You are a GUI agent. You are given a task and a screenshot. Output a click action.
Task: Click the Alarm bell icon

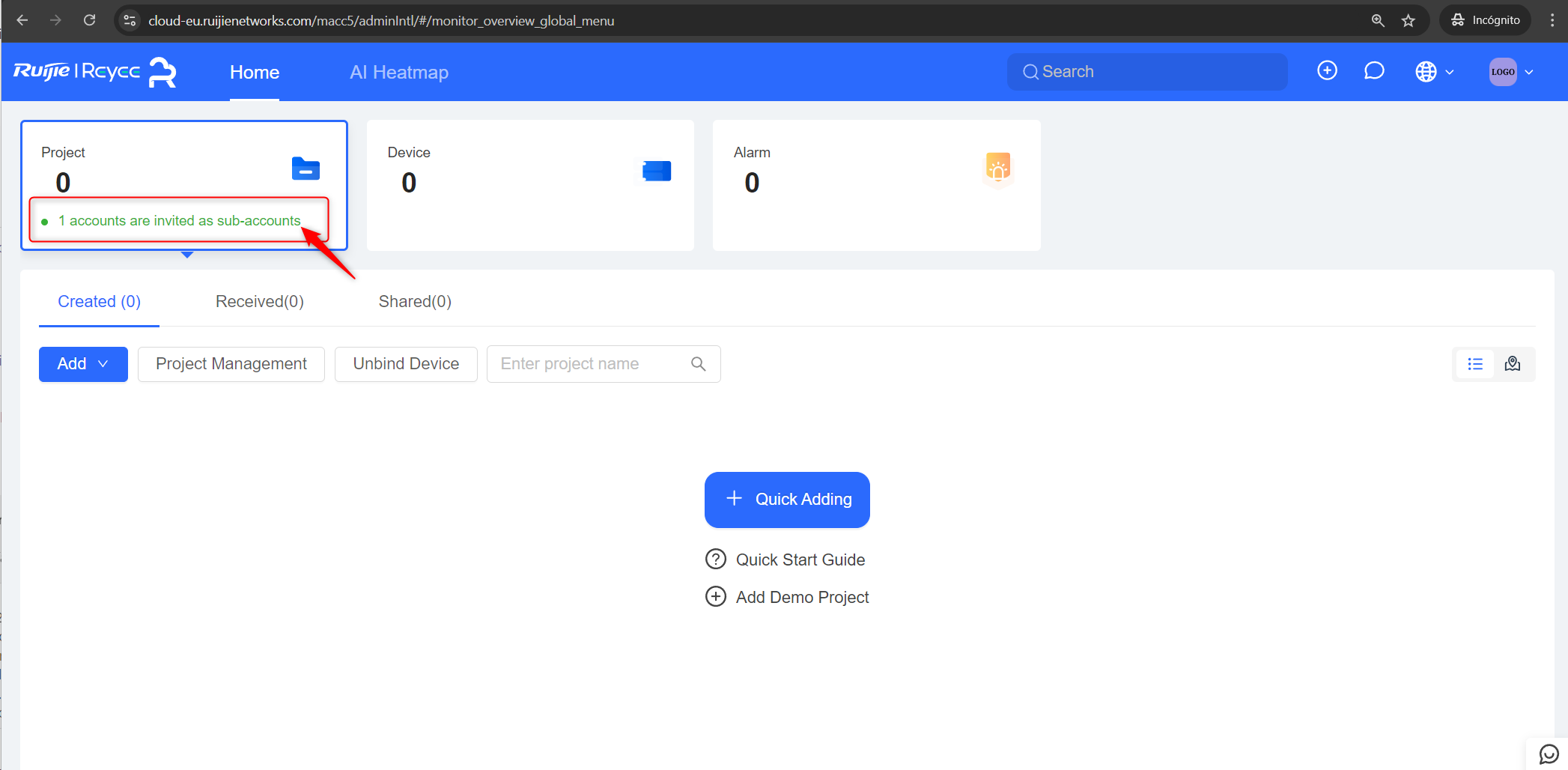(998, 168)
